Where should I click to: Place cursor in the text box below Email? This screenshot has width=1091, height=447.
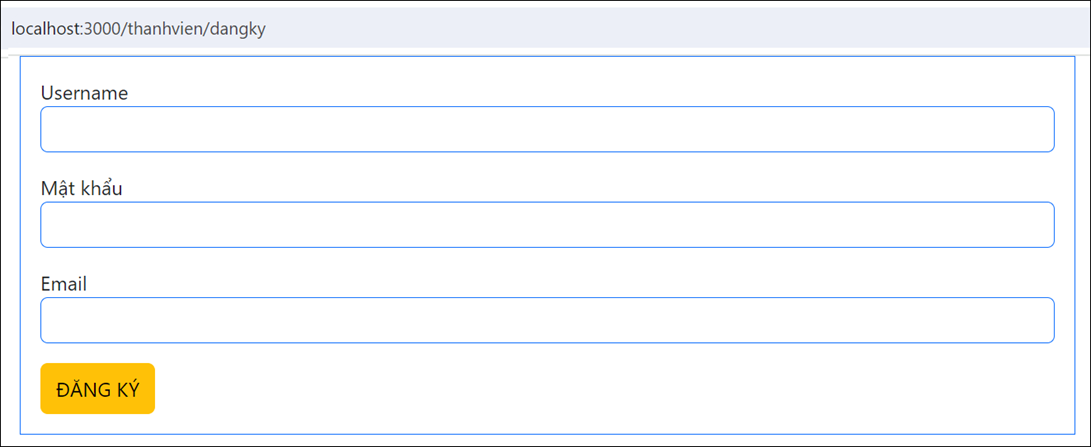pos(547,320)
